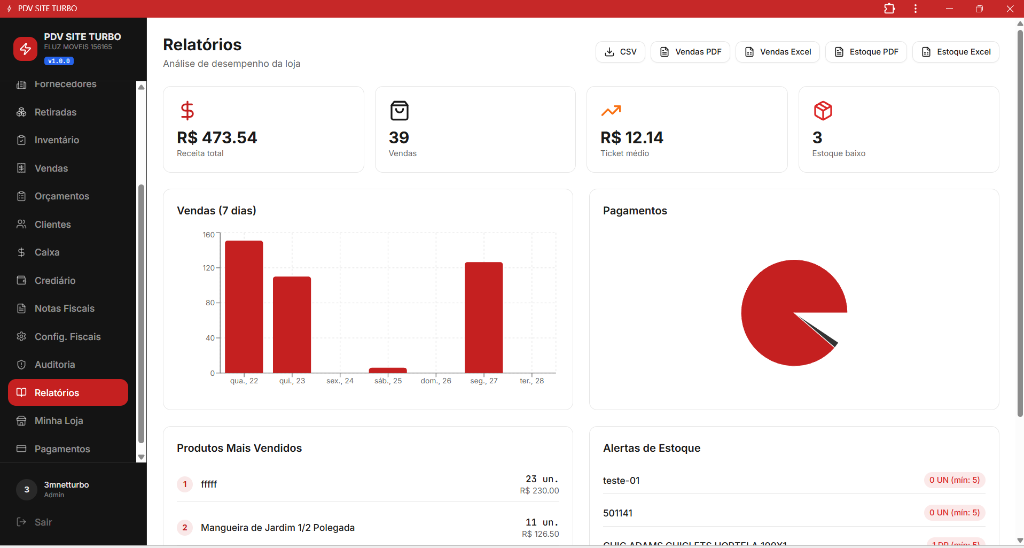
Task: Click user avatar circle showing 3
Action: (26, 490)
